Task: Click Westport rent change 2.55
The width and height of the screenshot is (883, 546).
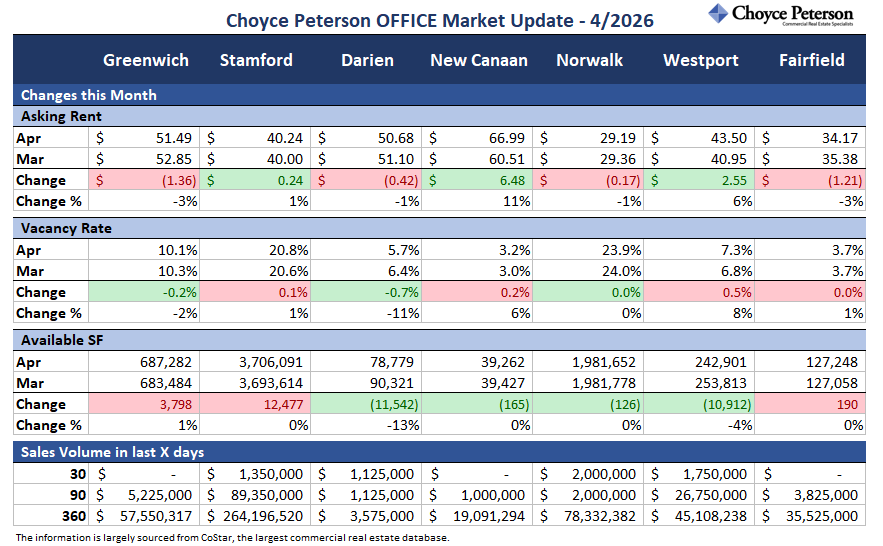Action: click(734, 181)
